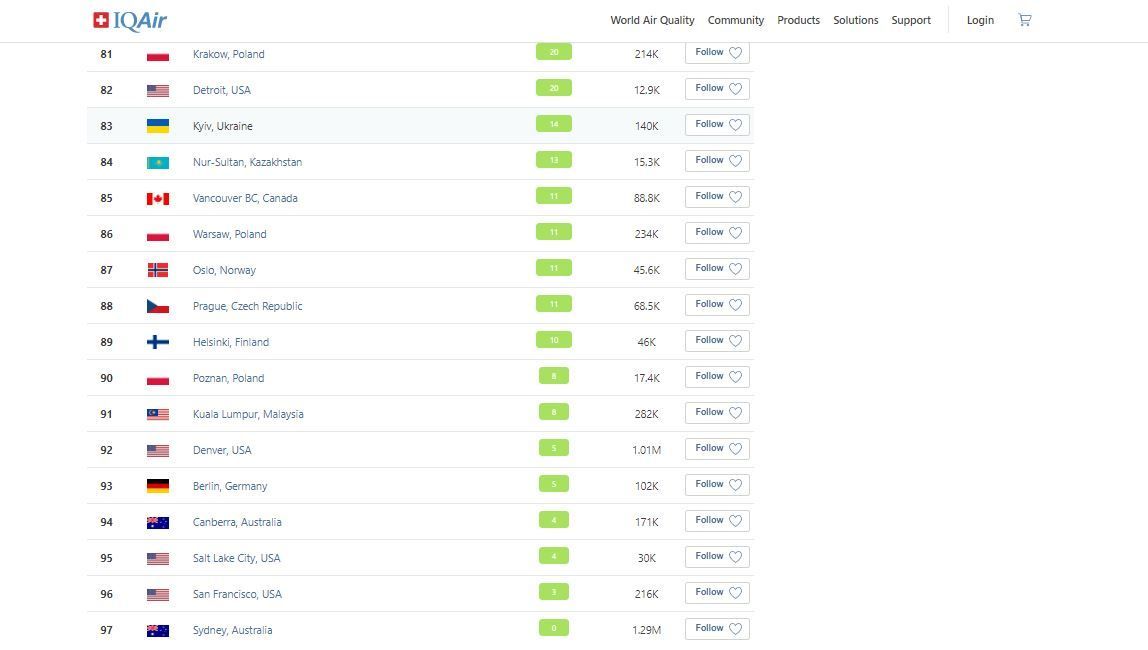Toggle favorite heart for Denver, USA

pyautogui.click(x=735, y=449)
